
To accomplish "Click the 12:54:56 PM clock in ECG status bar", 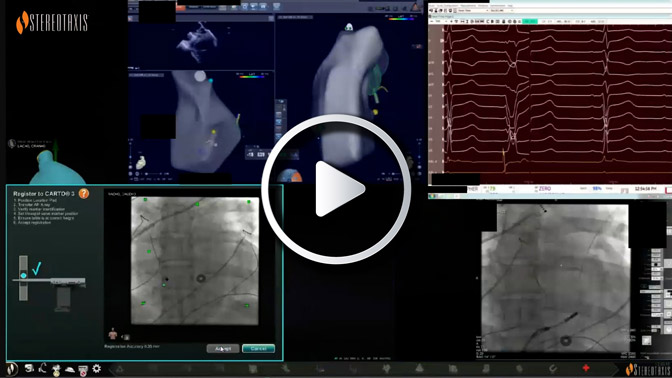I will 645,189.
